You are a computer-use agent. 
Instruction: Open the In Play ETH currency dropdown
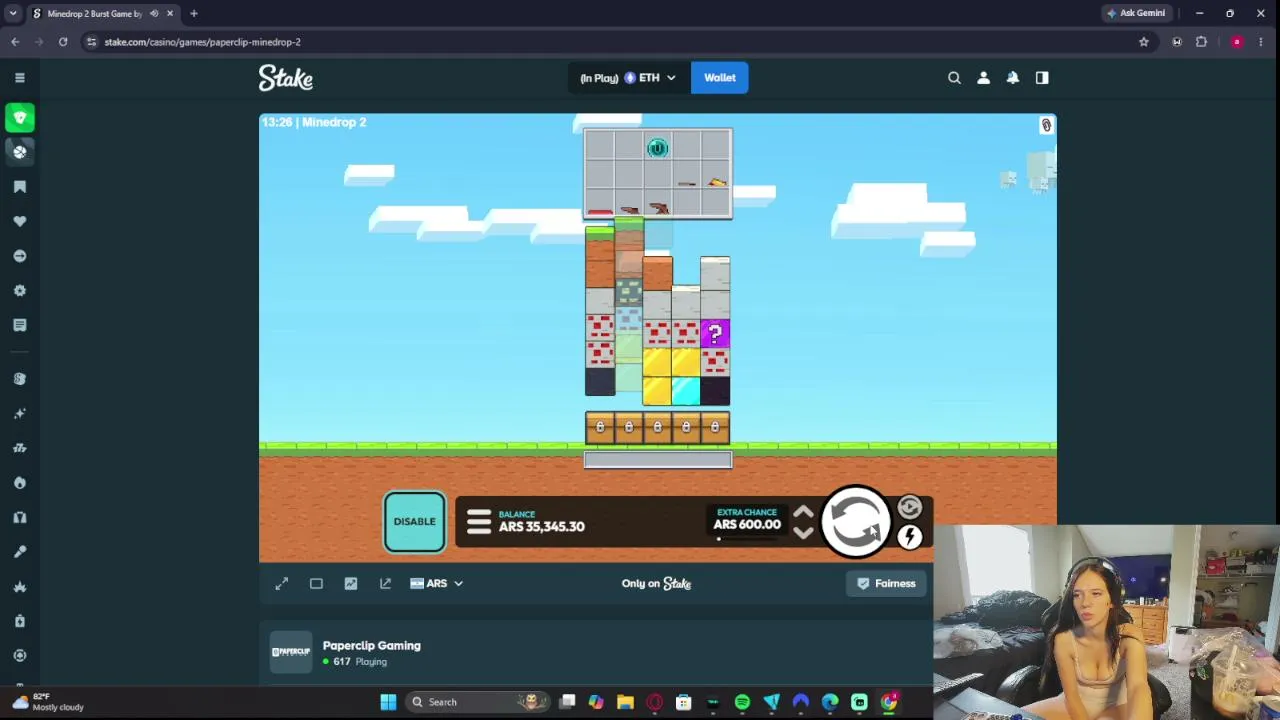(x=628, y=78)
